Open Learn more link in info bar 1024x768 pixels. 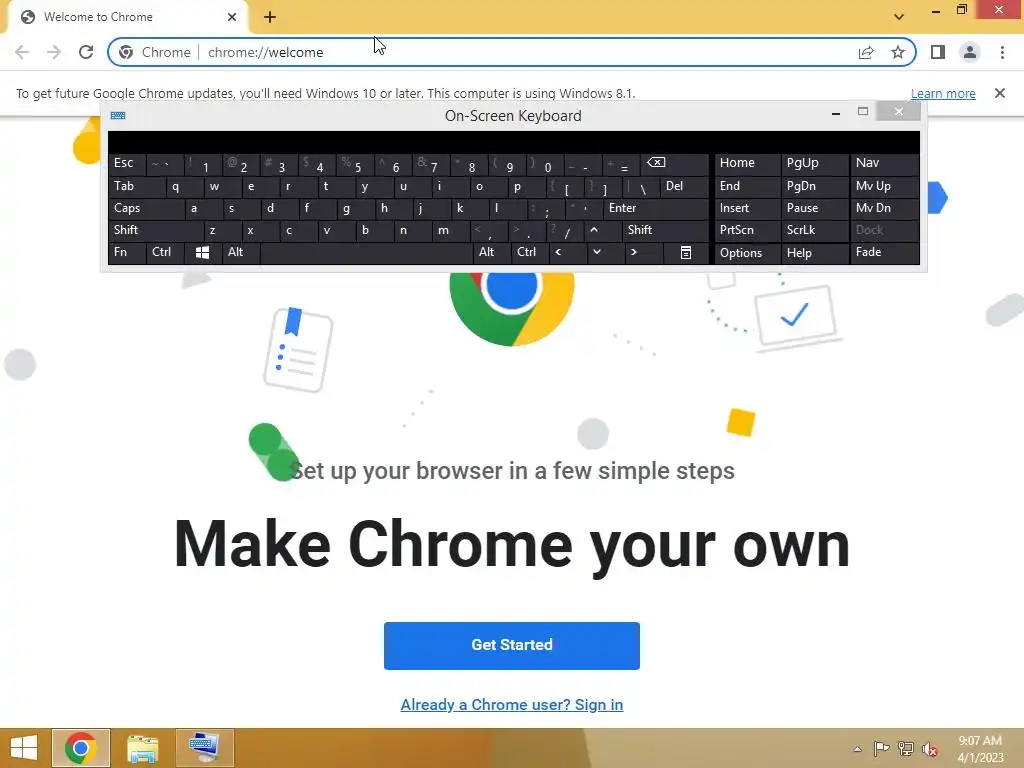(x=943, y=93)
